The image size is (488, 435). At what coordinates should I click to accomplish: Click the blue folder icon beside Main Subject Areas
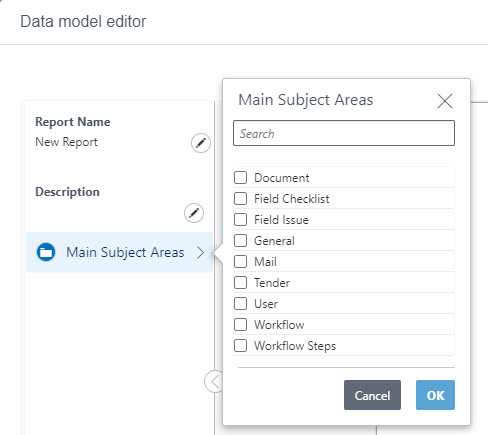pos(46,252)
